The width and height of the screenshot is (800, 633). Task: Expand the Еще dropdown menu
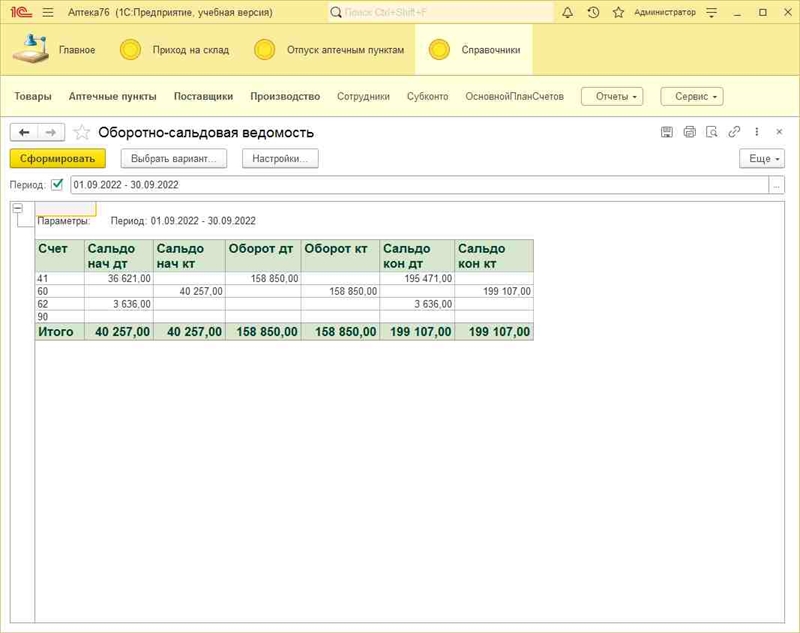coord(762,159)
